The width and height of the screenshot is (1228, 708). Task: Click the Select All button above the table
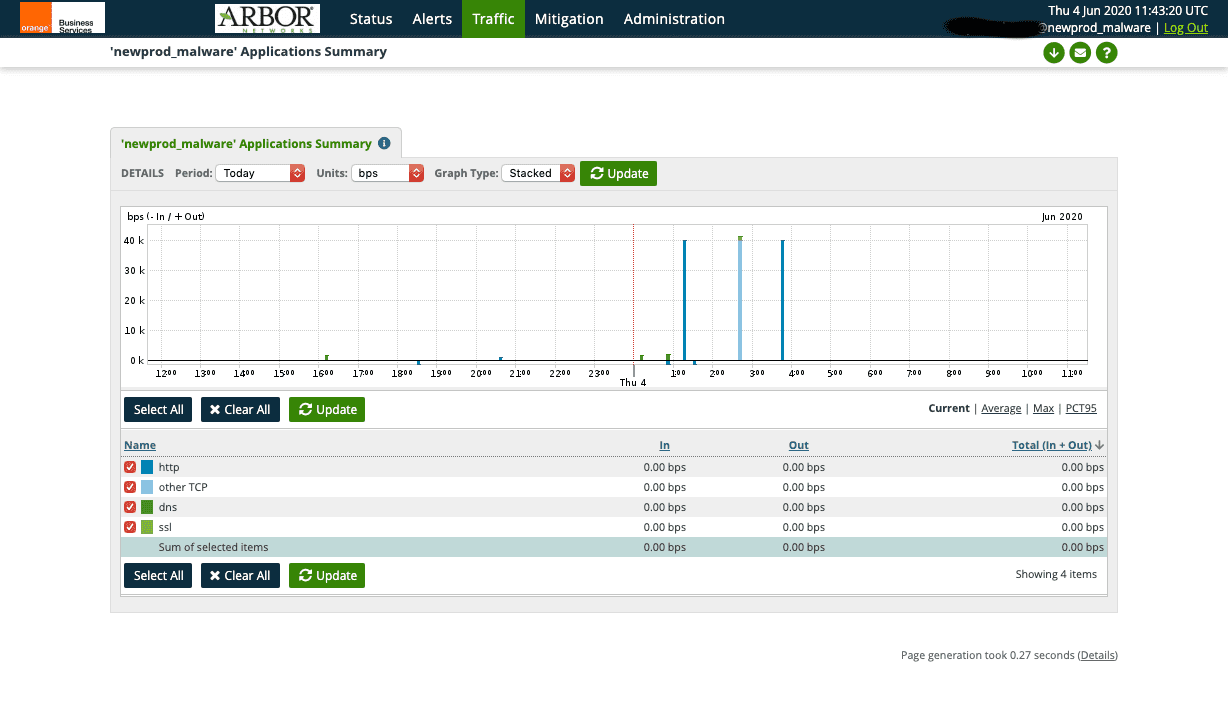[x=158, y=409]
